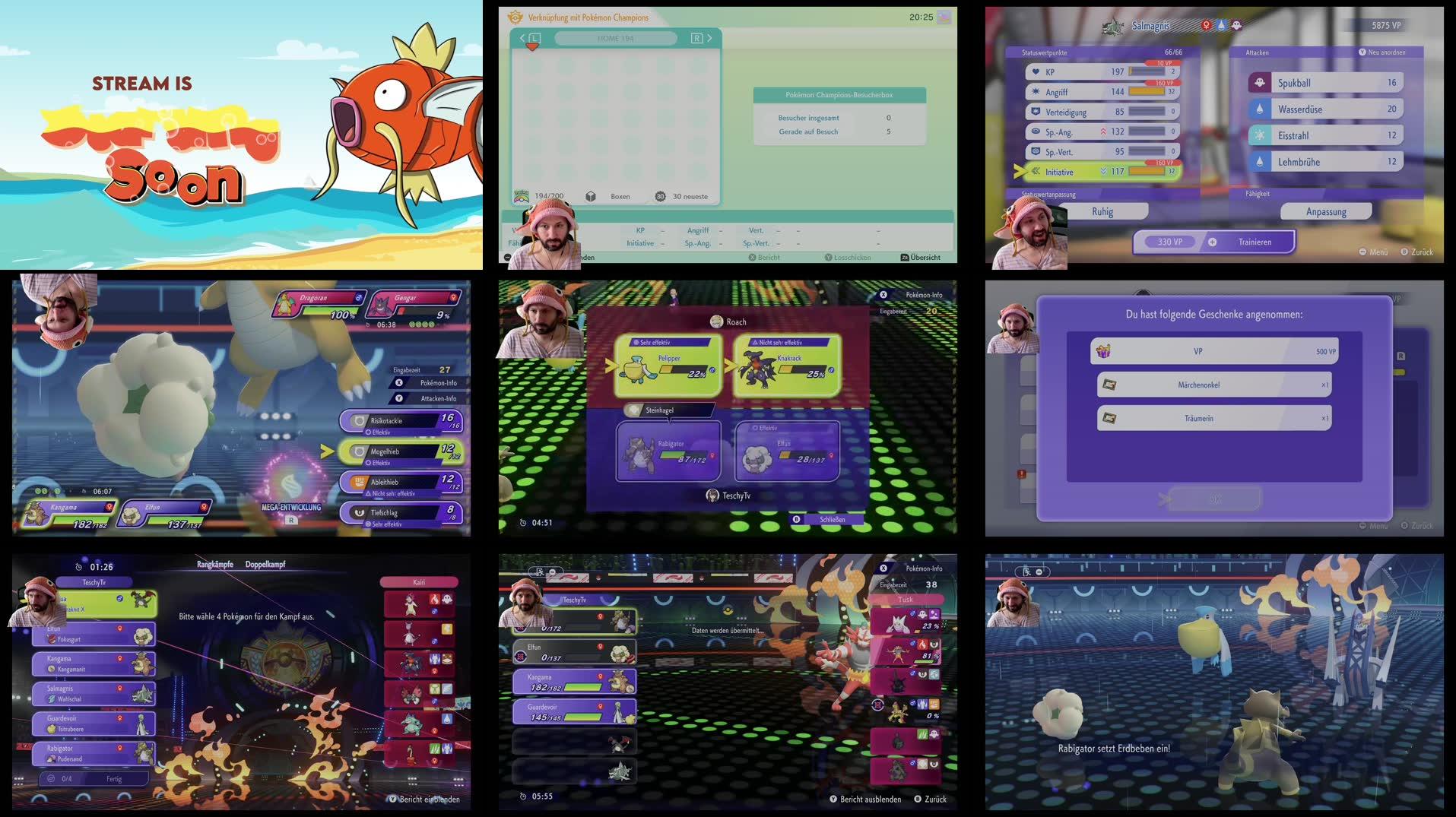
Task: Click the Roach trainer icon
Action: (x=715, y=321)
